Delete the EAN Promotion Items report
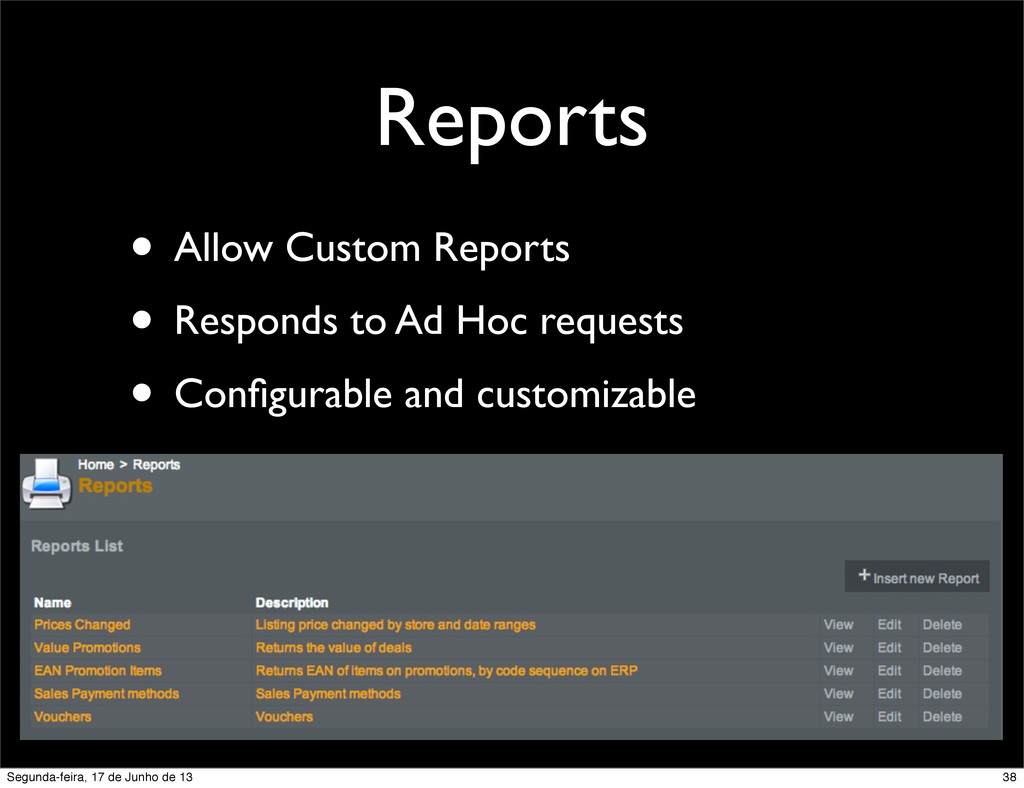 pyautogui.click(x=942, y=670)
